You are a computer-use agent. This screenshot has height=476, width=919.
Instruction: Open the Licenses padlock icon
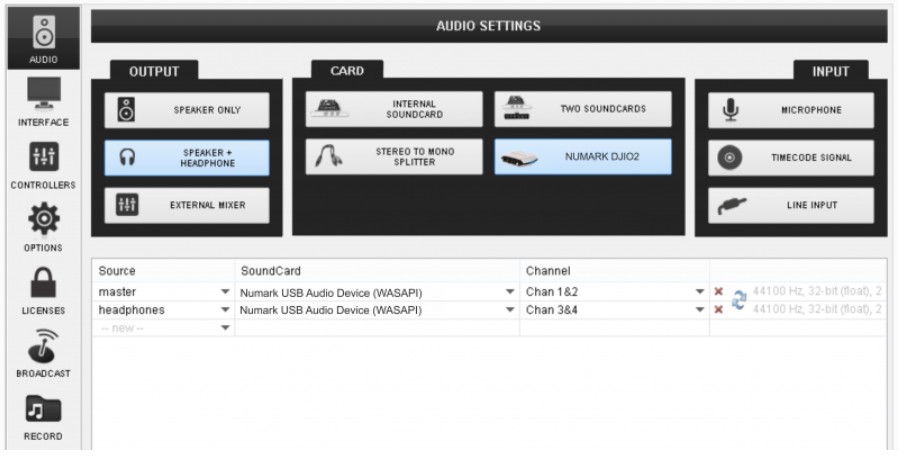[x=43, y=290]
